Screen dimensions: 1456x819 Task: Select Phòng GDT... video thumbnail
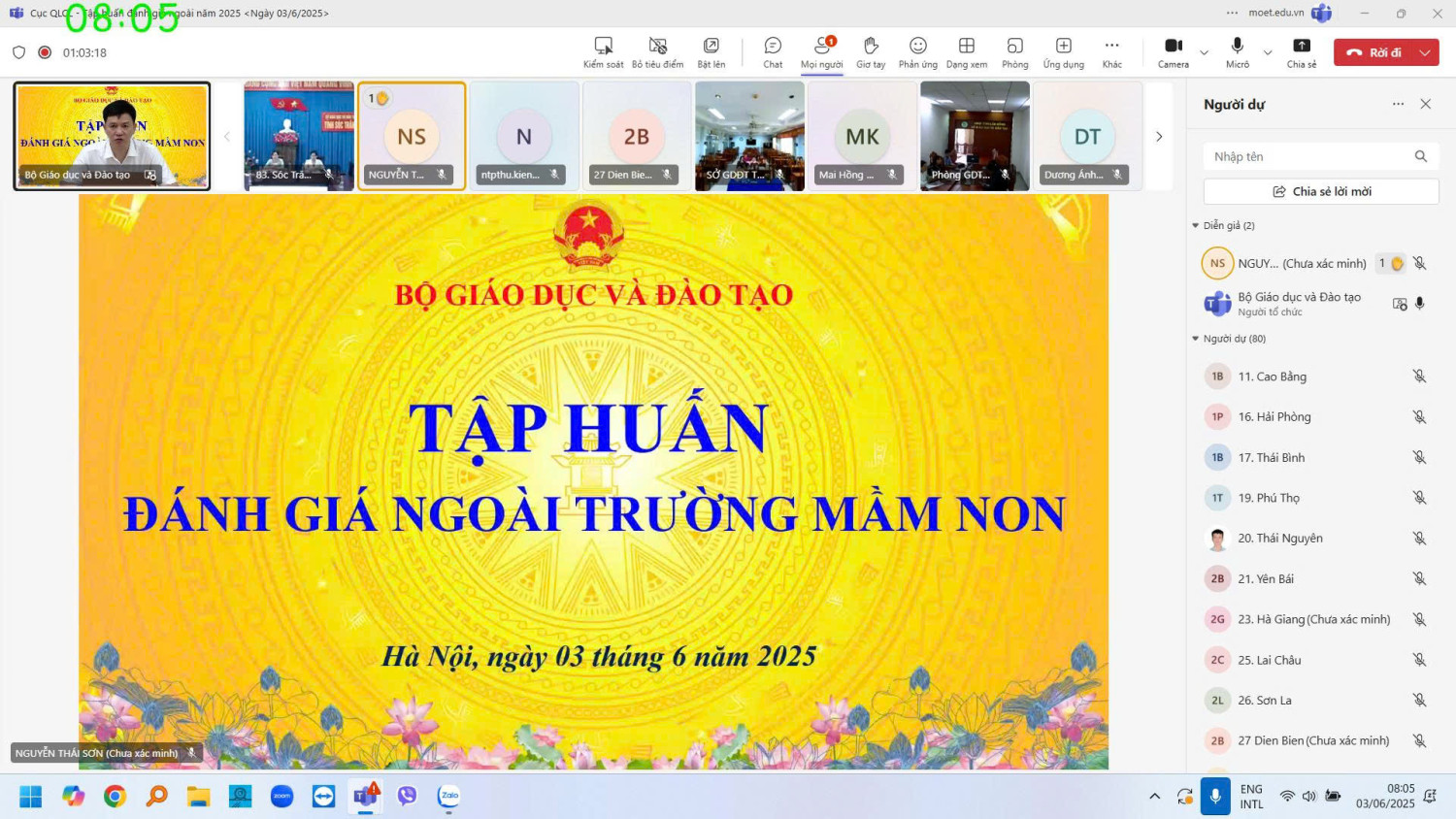point(975,136)
